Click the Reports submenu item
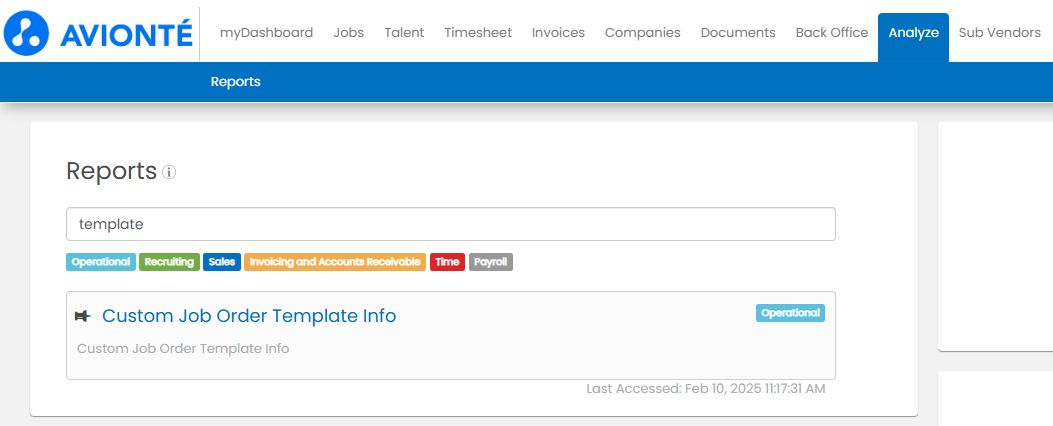The width and height of the screenshot is (1053, 426). click(236, 81)
